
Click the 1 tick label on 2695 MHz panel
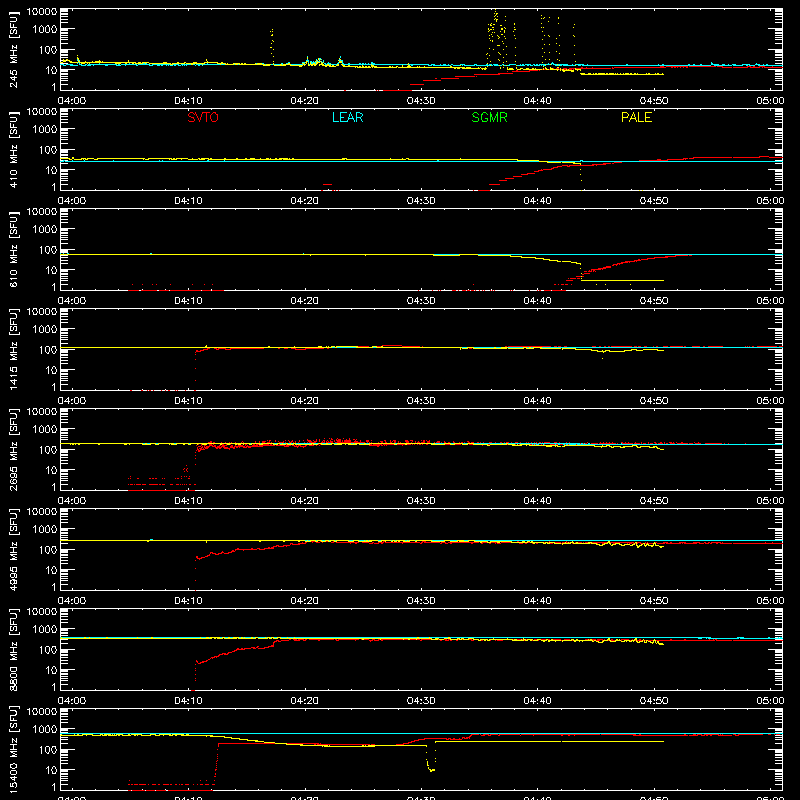click(54, 488)
